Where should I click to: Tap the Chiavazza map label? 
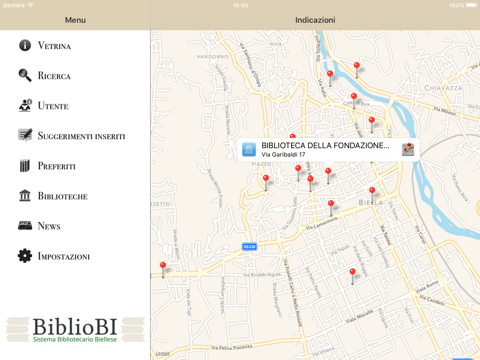pyautogui.click(x=443, y=88)
